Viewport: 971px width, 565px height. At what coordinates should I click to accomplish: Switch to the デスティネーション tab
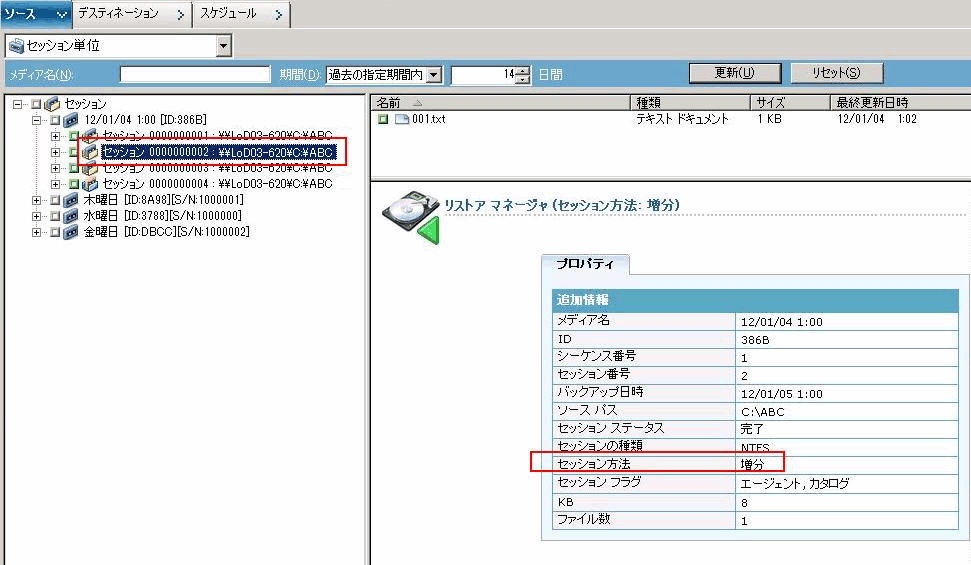[132, 14]
